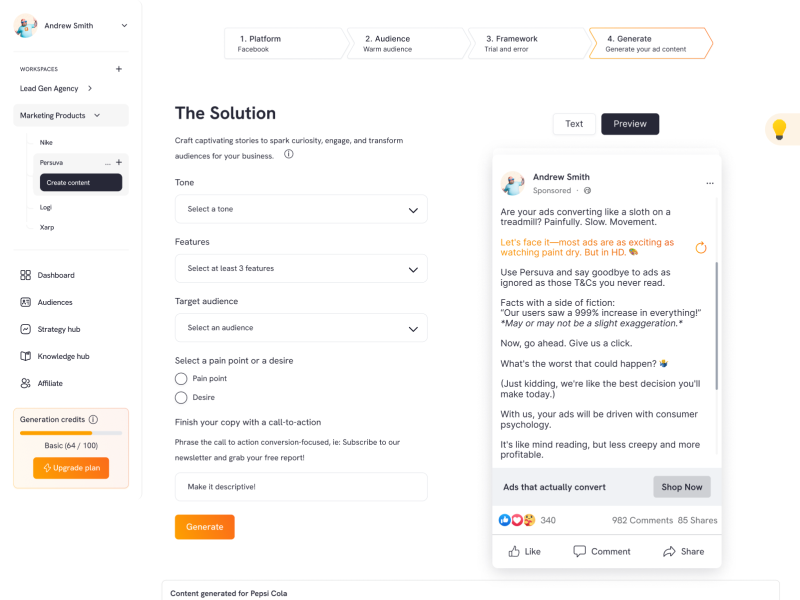Screen dimensions: 800x600
Task: Select the Pain point radio option
Action: pos(181,379)
